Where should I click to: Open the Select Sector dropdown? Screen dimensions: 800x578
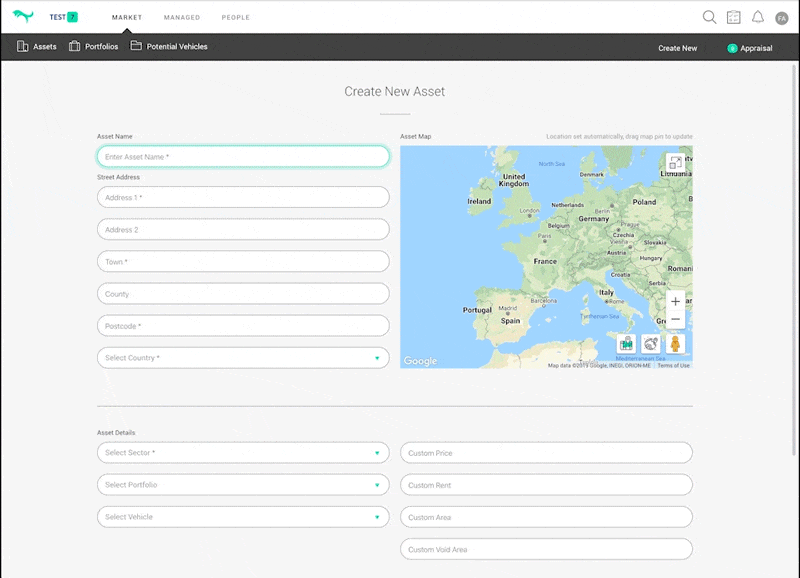click(243, 453)
